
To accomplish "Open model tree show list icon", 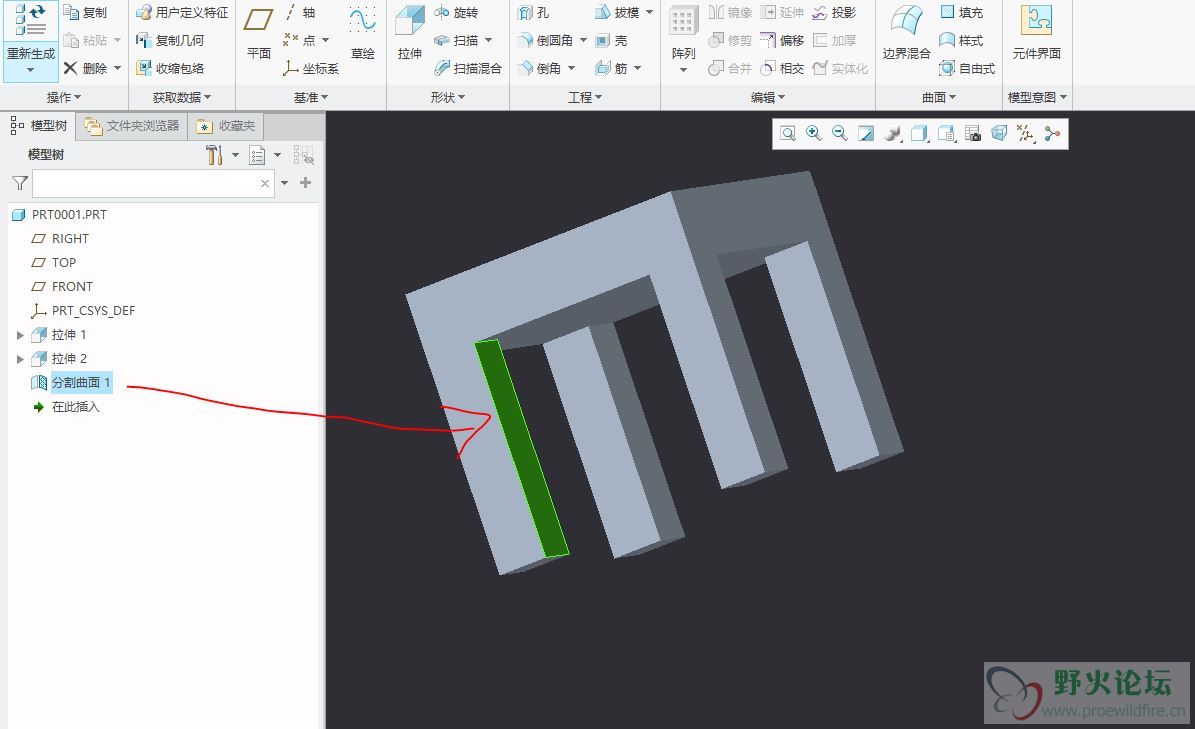I will click(x=258, y=155).
